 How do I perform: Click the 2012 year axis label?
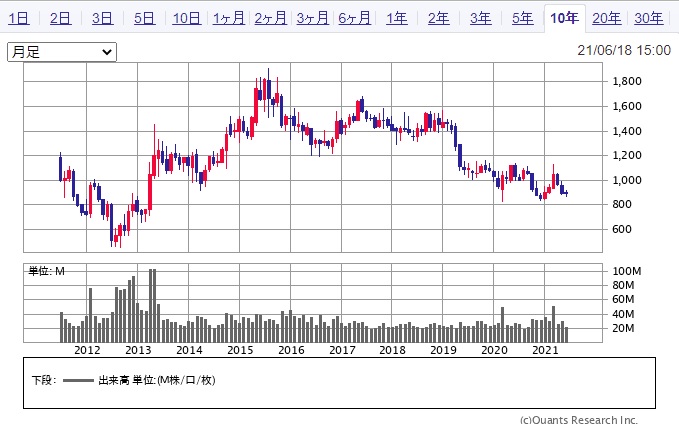87,350
